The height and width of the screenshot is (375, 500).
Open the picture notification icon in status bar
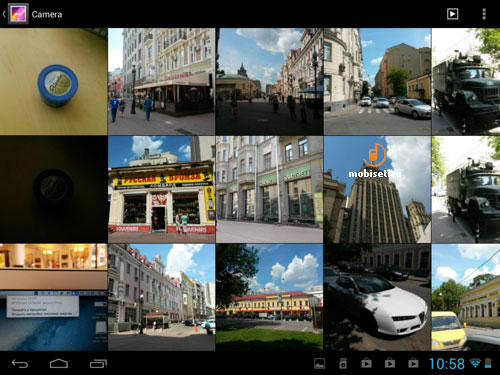coord(320,363)
